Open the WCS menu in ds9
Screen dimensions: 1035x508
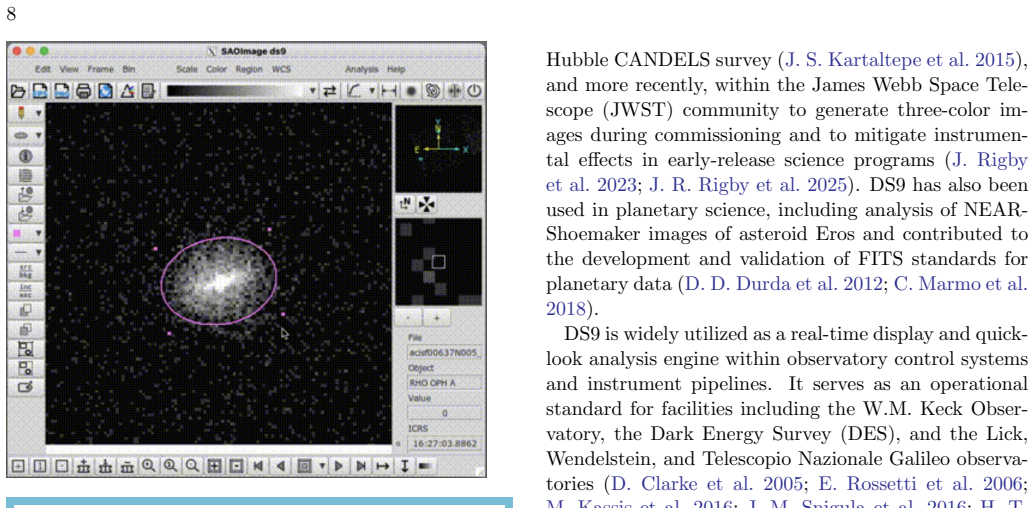(x=281, y=69)
